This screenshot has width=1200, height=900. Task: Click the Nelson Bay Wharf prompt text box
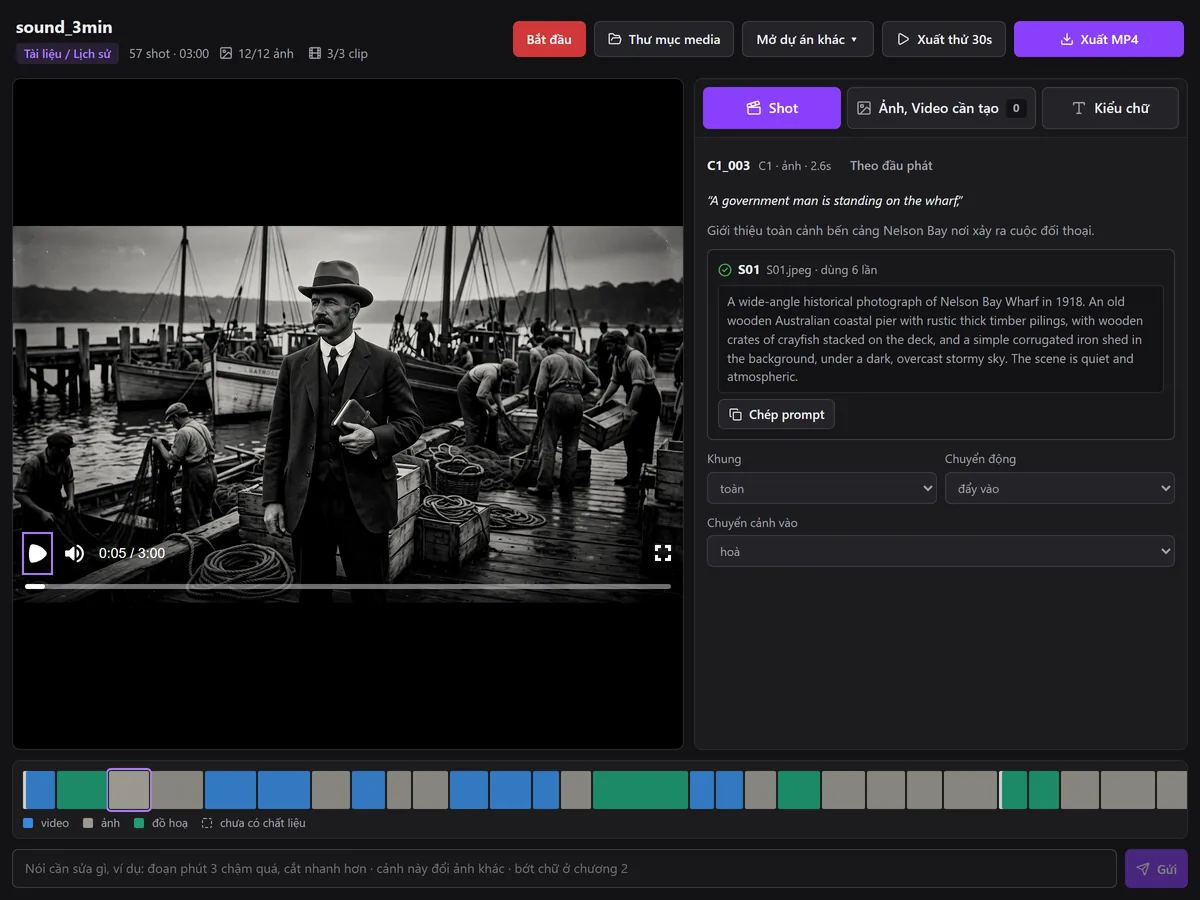click(x=941, y=339)
